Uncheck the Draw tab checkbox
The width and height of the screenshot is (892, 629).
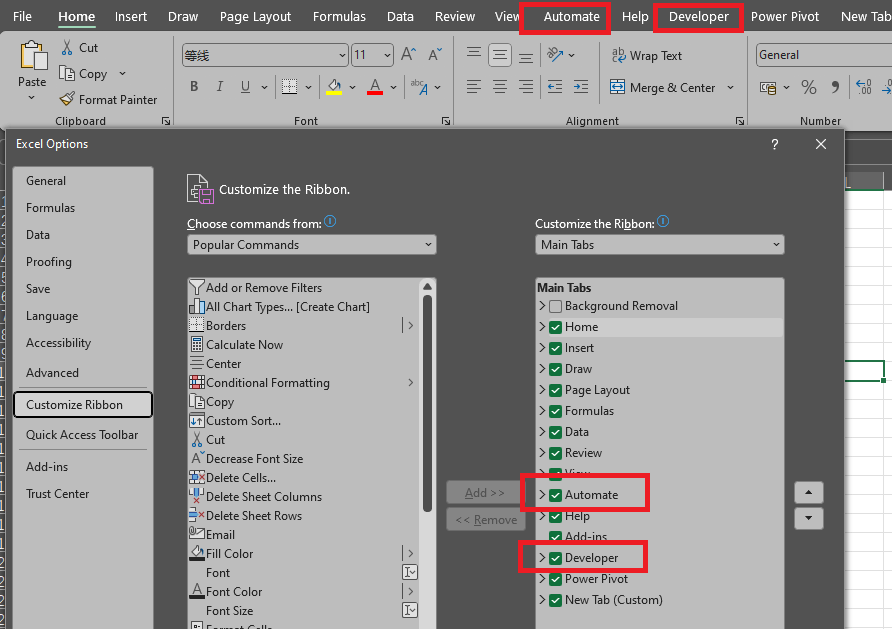click(556, 369)
